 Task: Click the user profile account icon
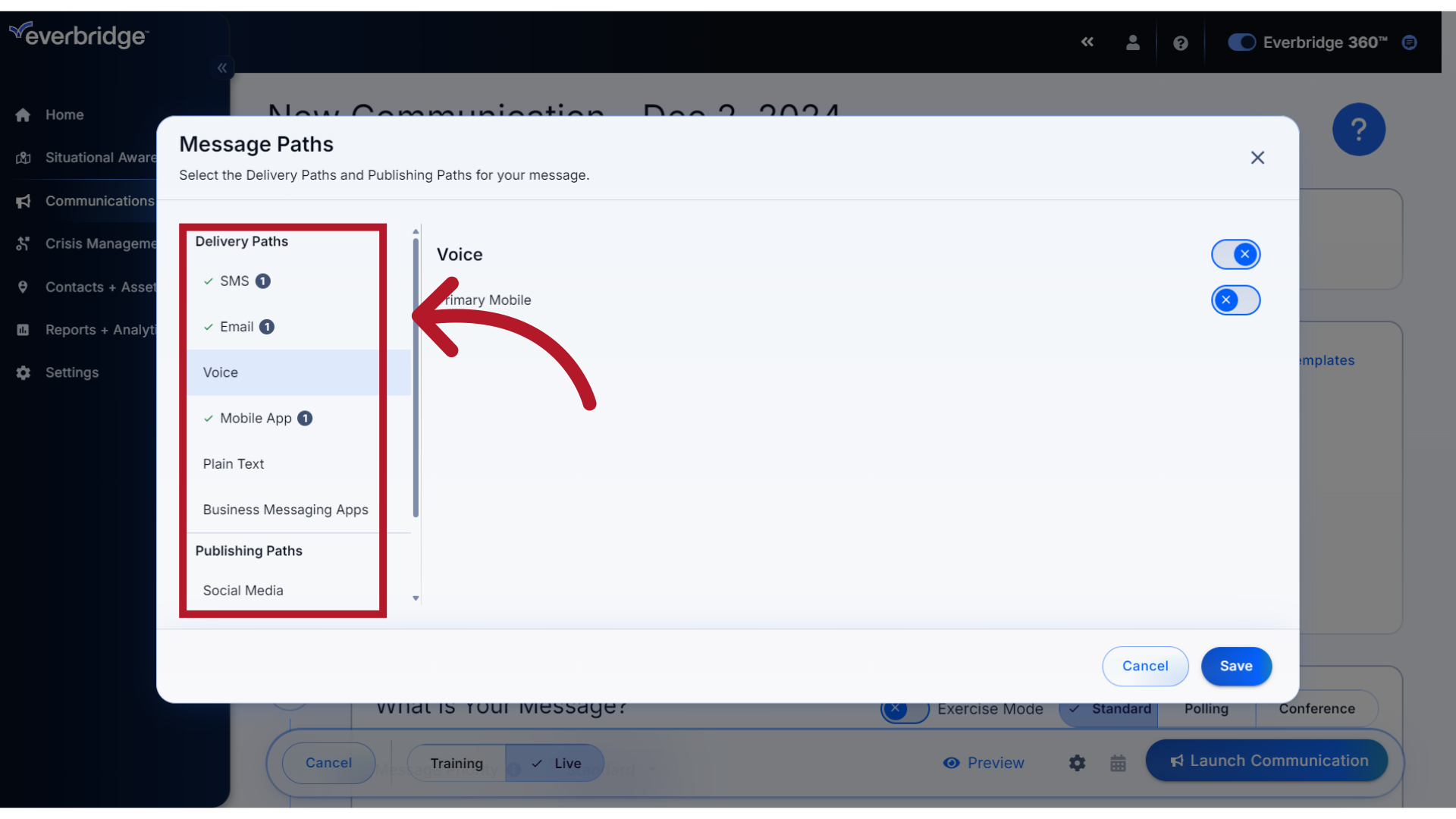1132,42
